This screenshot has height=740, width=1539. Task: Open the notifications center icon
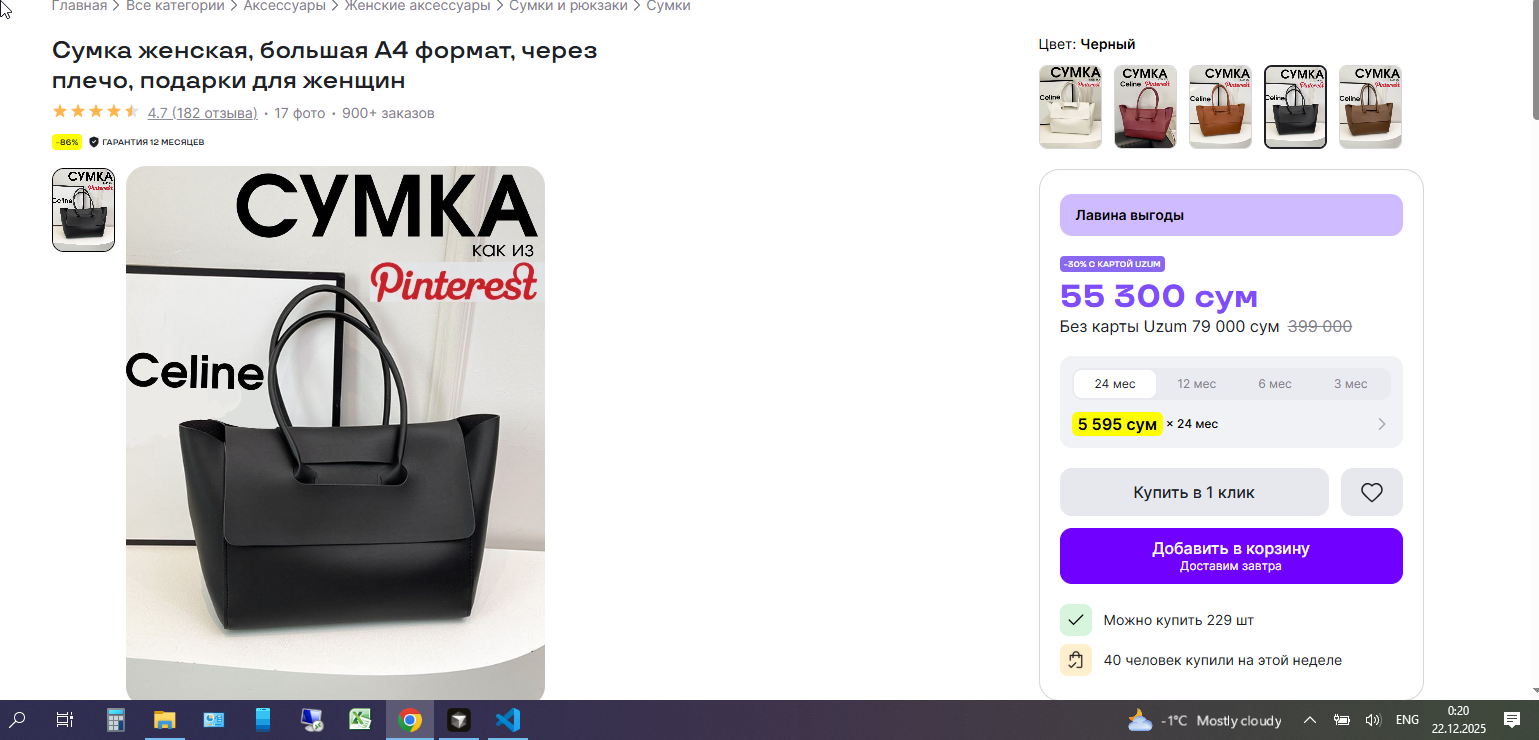1512,720
